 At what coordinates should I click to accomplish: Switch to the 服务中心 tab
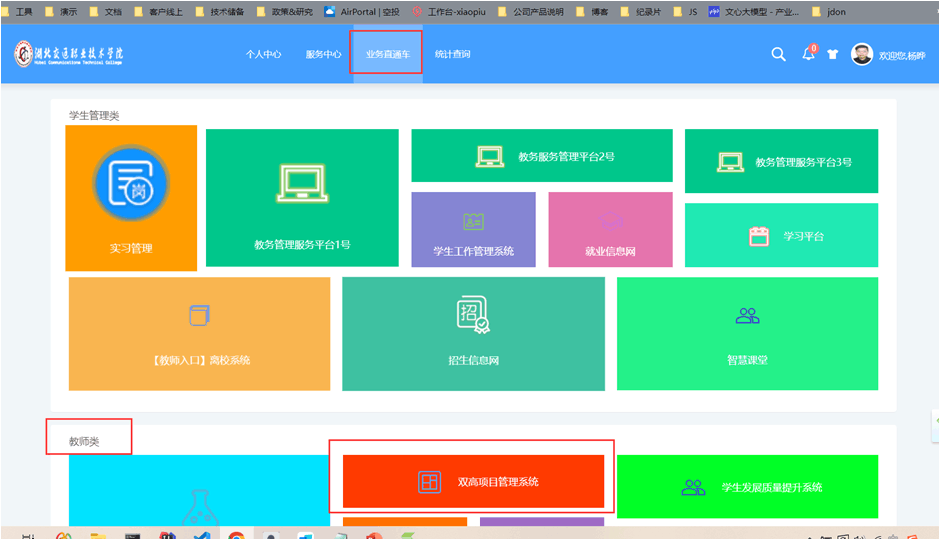[323, 54]
